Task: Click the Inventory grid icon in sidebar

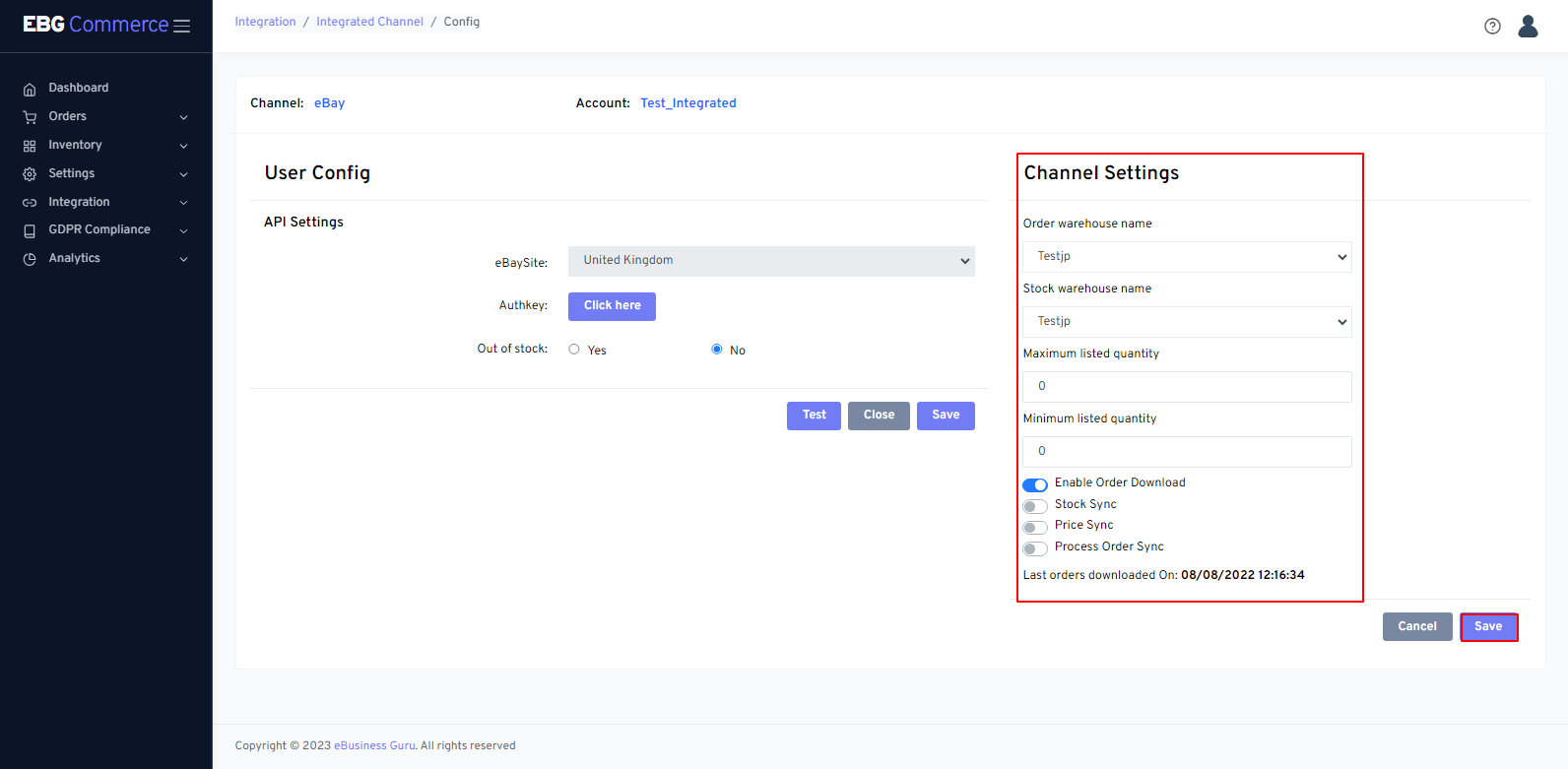Action: pyautogui.click(x=30, y=146)
